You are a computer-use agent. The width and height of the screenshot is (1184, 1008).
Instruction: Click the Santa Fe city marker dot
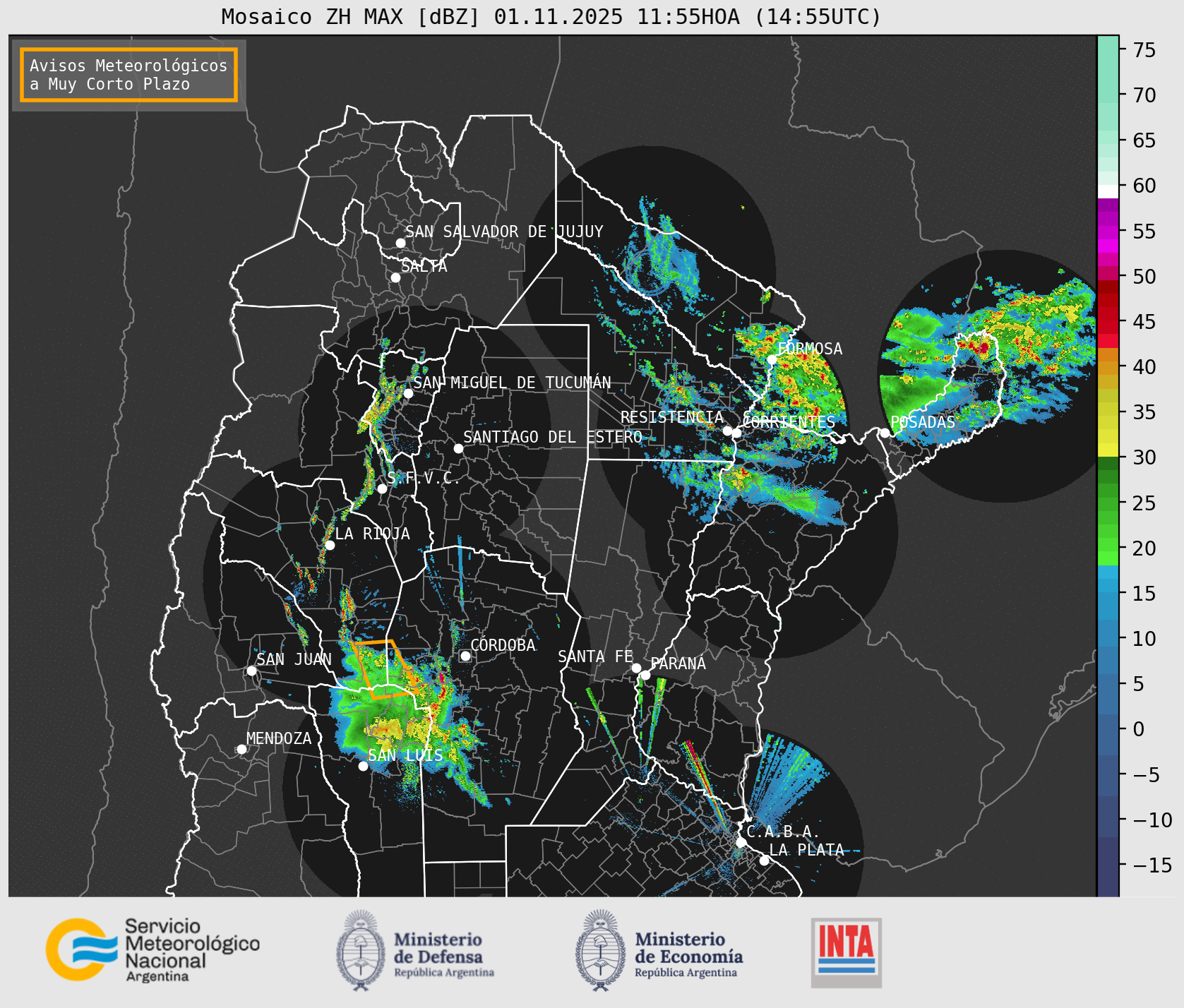click(x=636, y=668)
